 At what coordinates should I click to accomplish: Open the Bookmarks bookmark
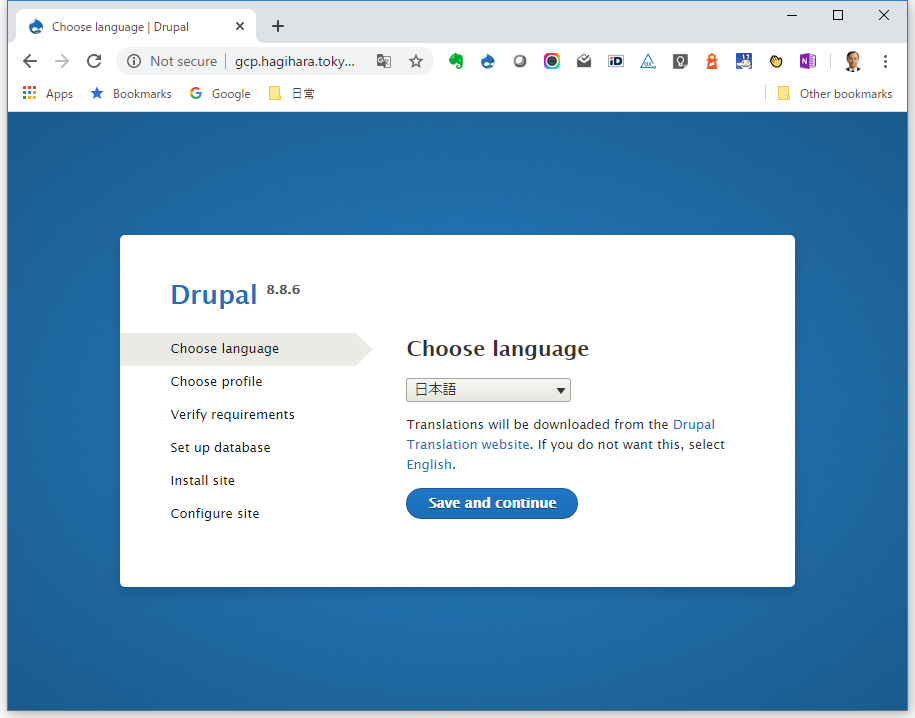click(131, 93)
